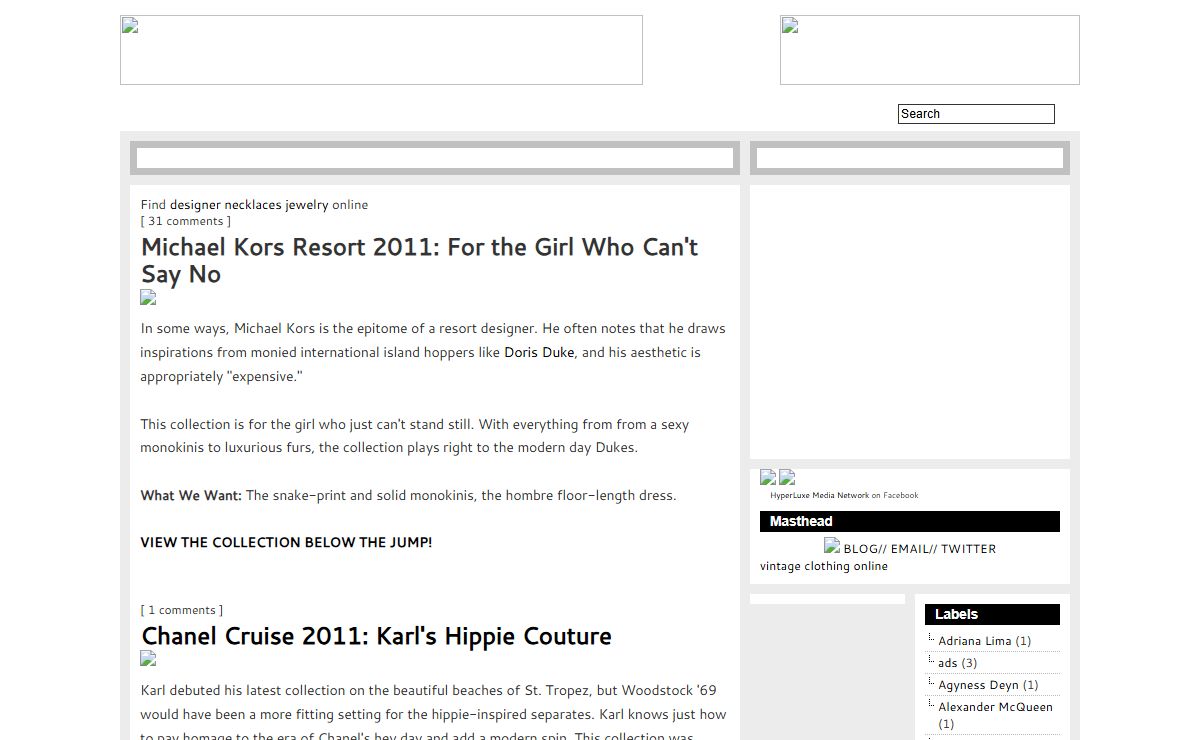Open the Chanel Cruise 2011 post title
1200x740 pixels.
[376, 636]
